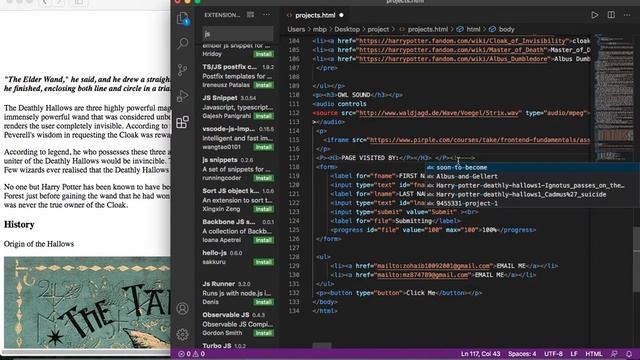This screenshot has height=360, width=640.
Task: Open the Observable JS extension details
Action: (238, 324)
